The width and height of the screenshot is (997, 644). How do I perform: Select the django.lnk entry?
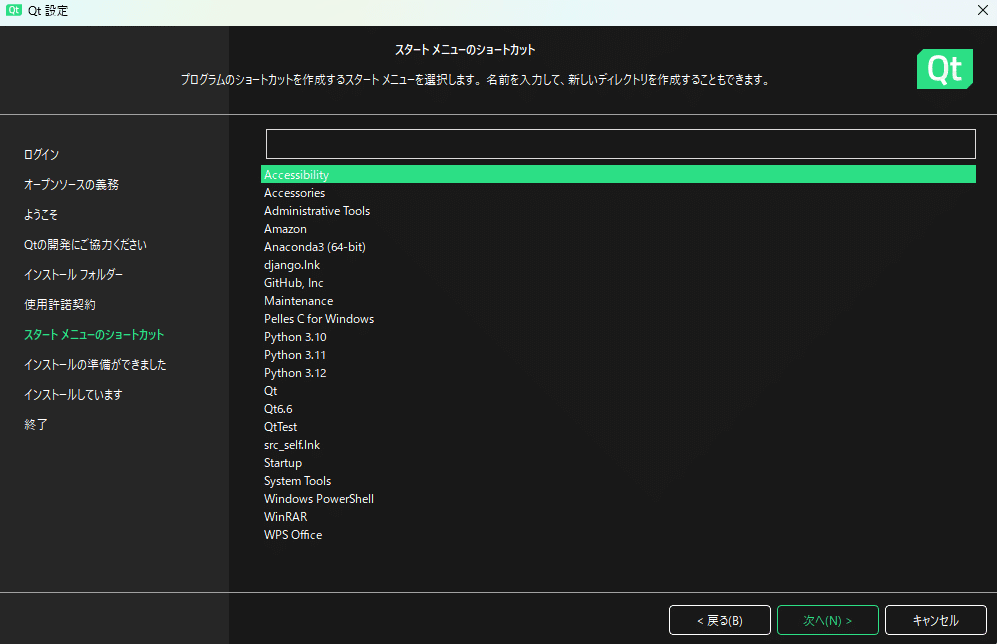pyautogui.click(x=618, y=264)
